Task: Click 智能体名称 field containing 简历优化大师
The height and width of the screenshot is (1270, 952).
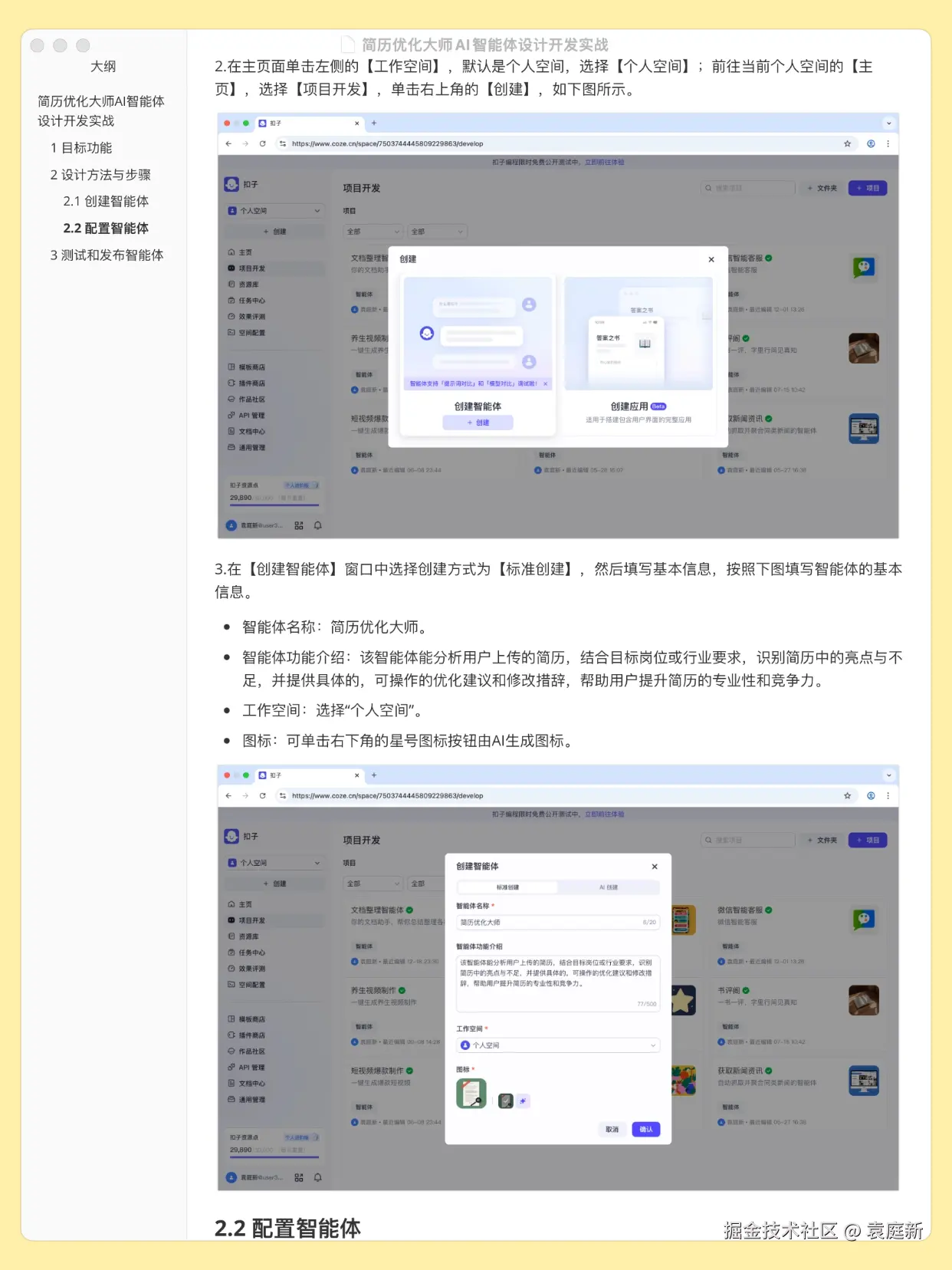Action: click(x=558, y=923)
